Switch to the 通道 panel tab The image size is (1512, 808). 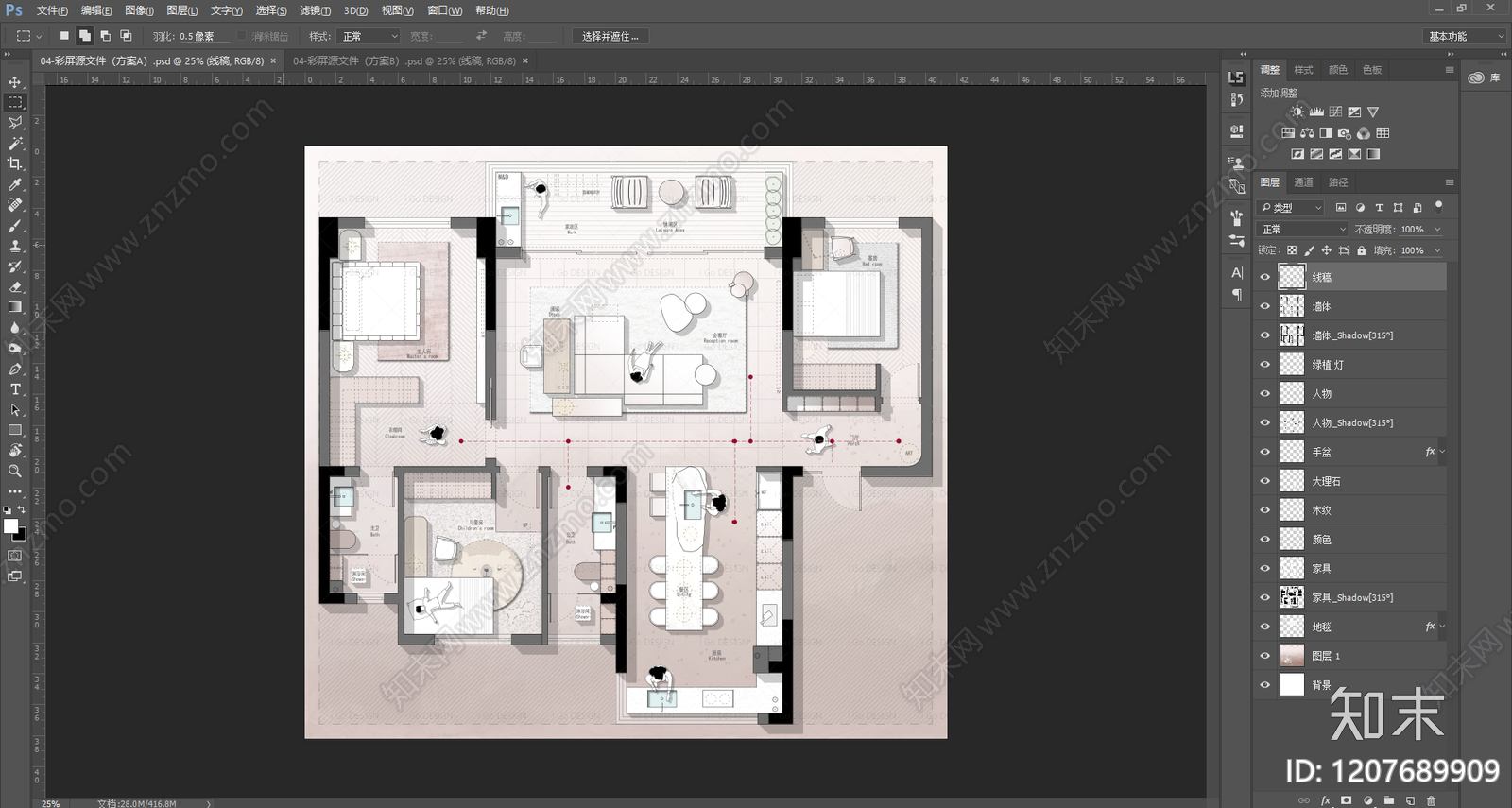[1303, 182]
